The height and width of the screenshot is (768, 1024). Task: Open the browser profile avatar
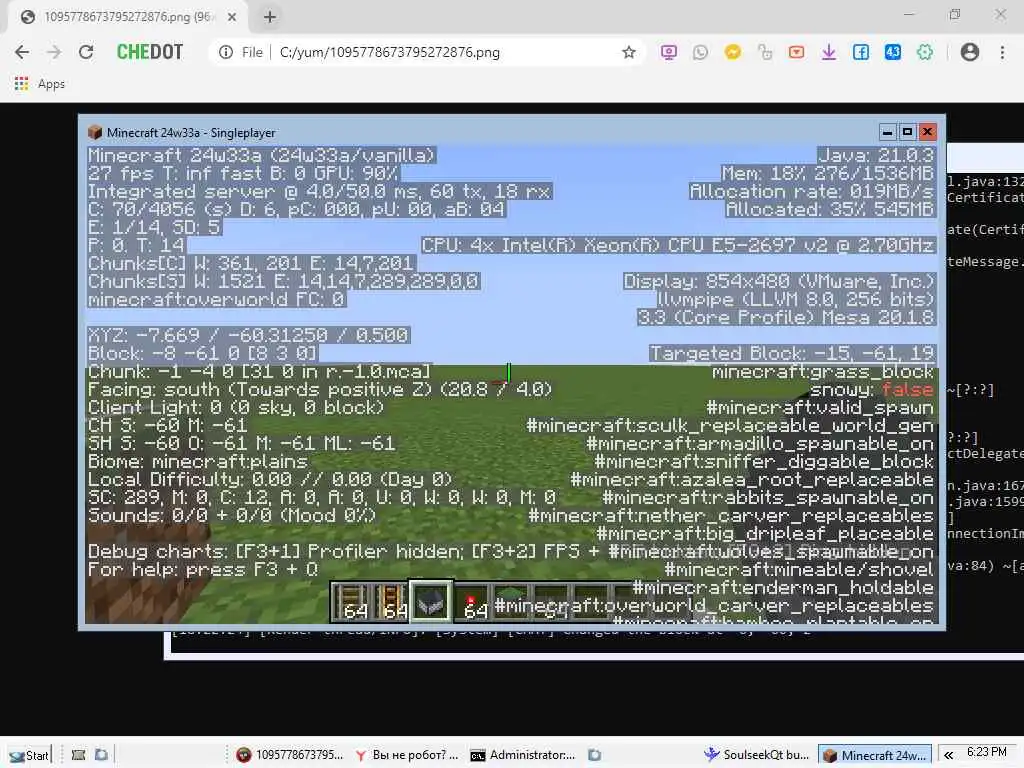pyautogui.click(x=970, y=52)
